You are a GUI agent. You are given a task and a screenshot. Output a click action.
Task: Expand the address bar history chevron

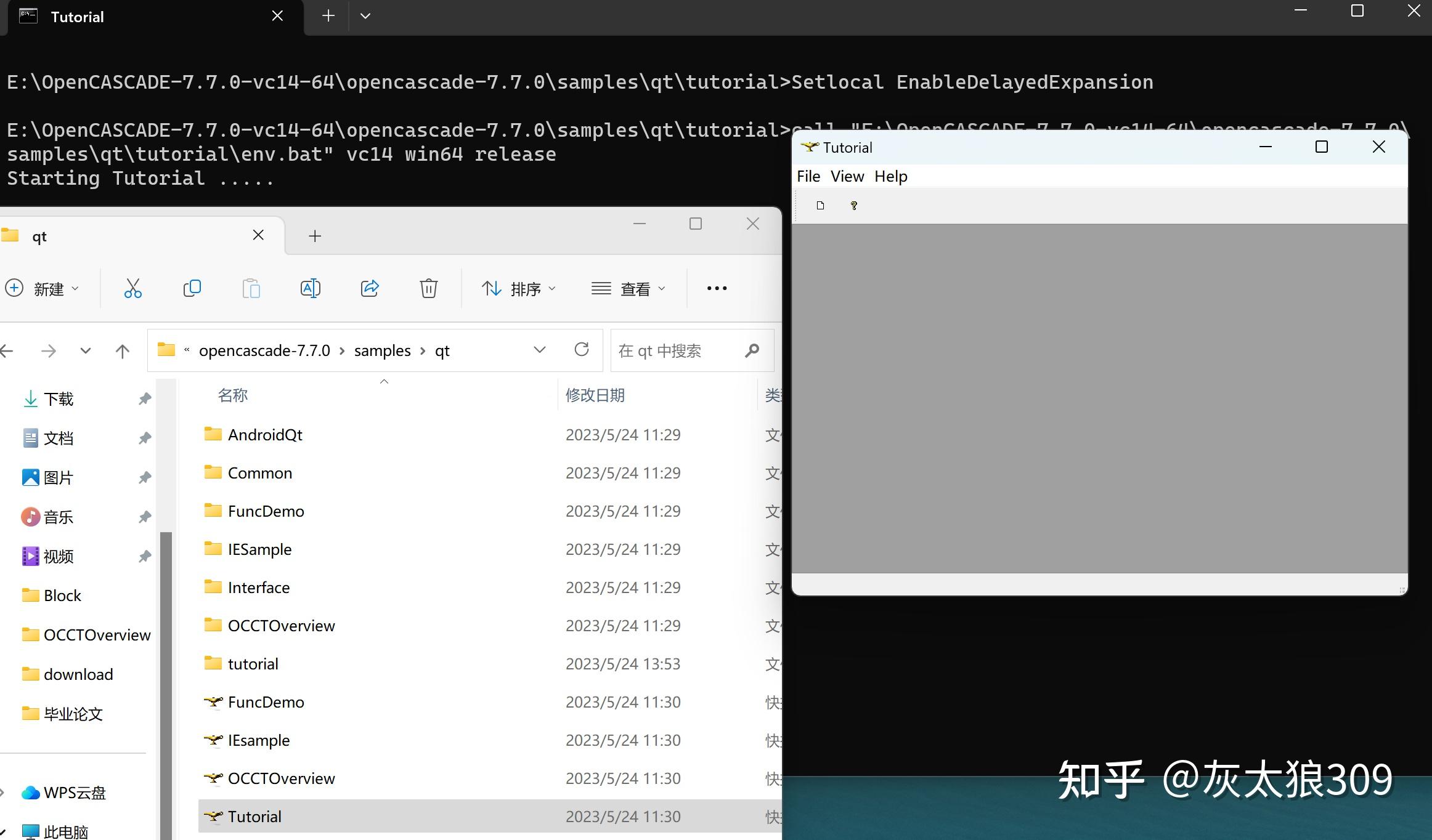(539, 350)
